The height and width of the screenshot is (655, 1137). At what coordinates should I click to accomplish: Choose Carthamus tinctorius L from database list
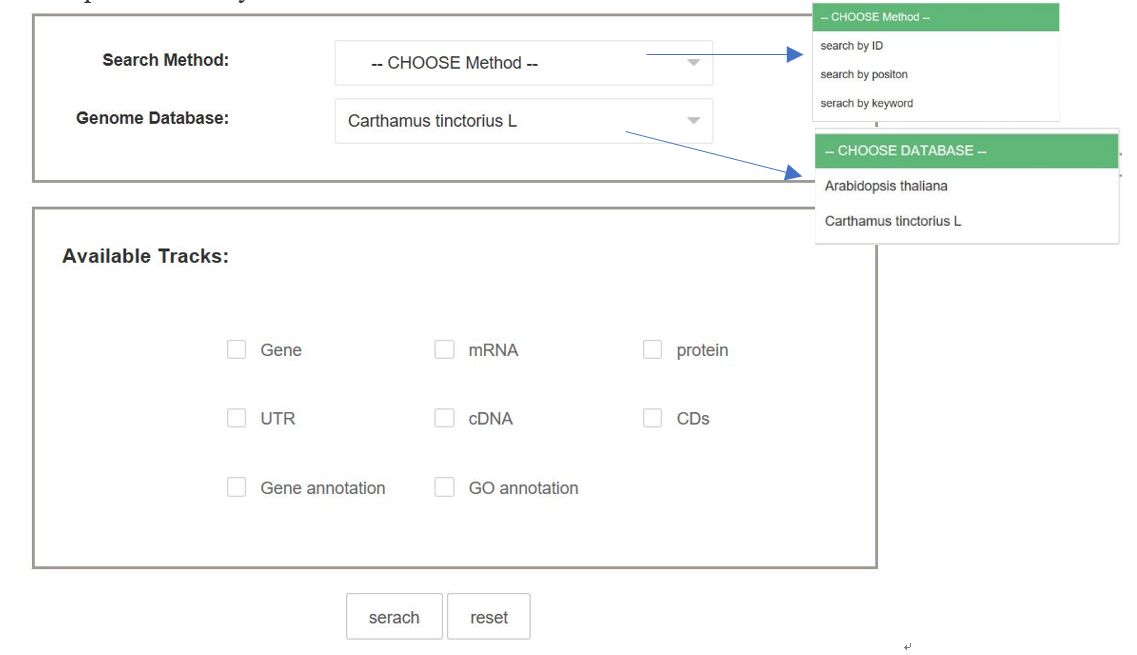point(893,221)
